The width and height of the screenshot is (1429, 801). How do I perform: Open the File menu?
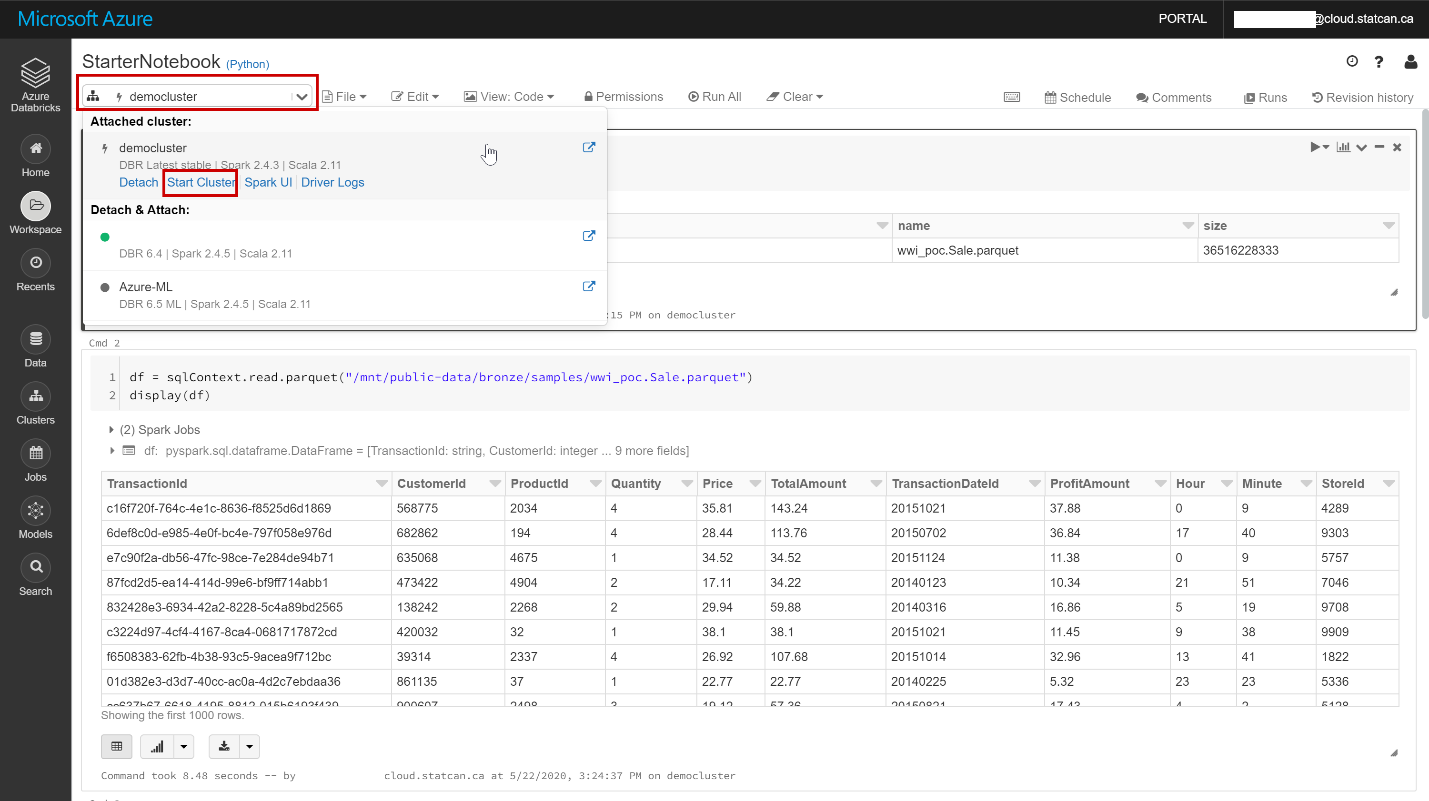pyautogui.click(x=344, y=97)
